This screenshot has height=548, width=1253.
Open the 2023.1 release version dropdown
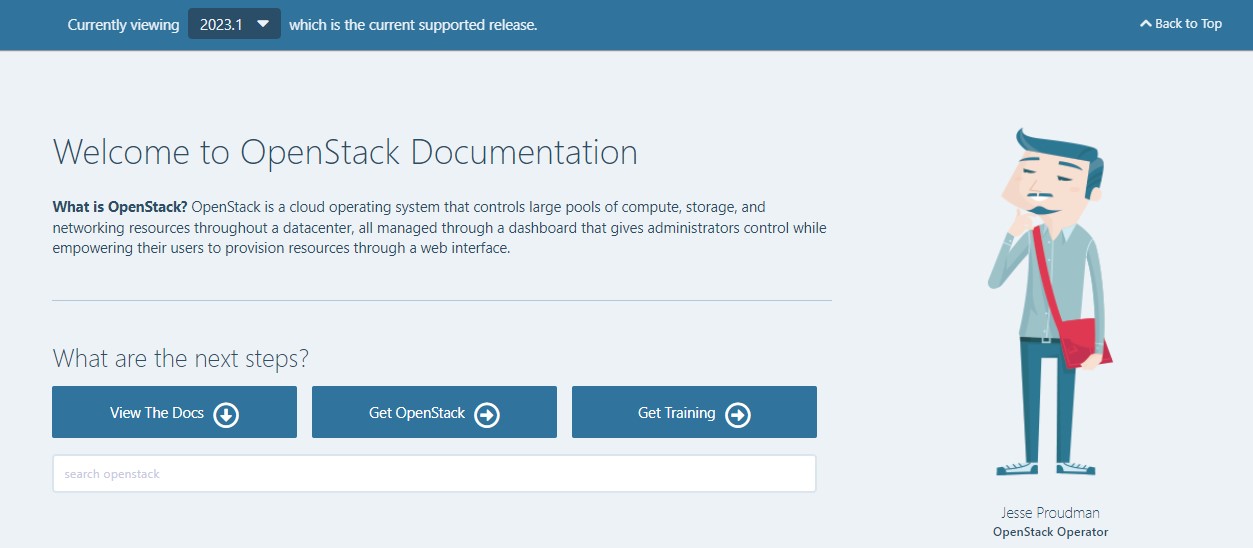point(234,24)
